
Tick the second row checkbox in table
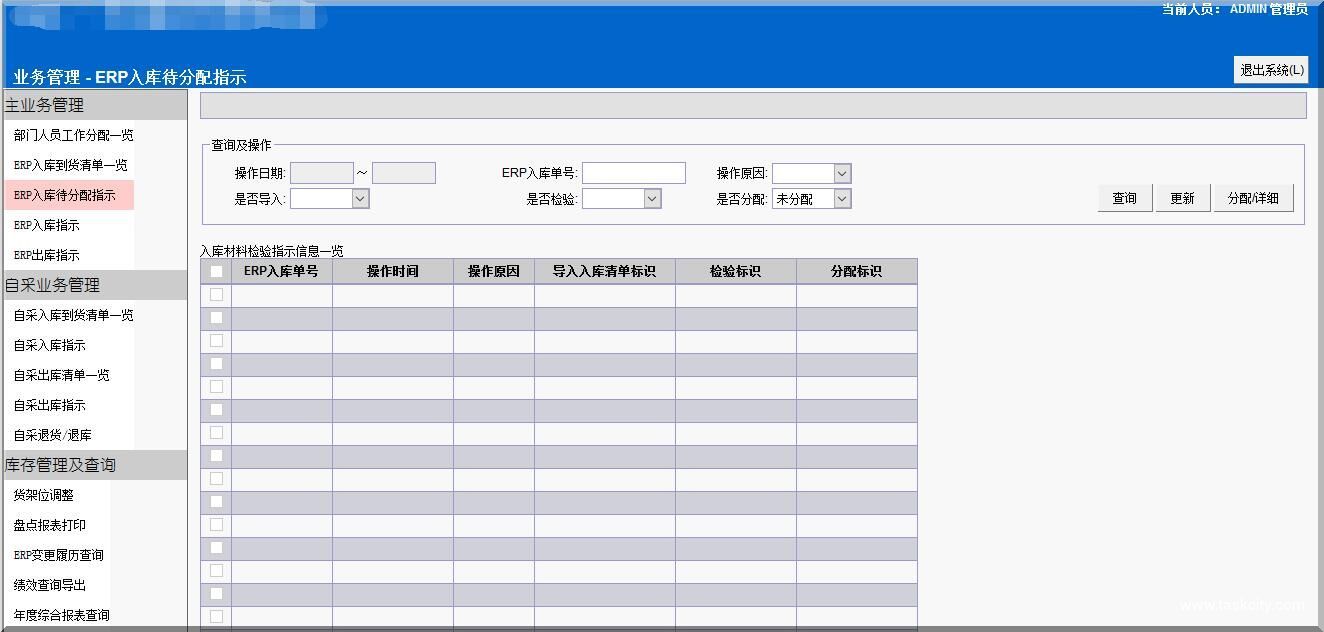pyautogui.click(x=216, y=318)
